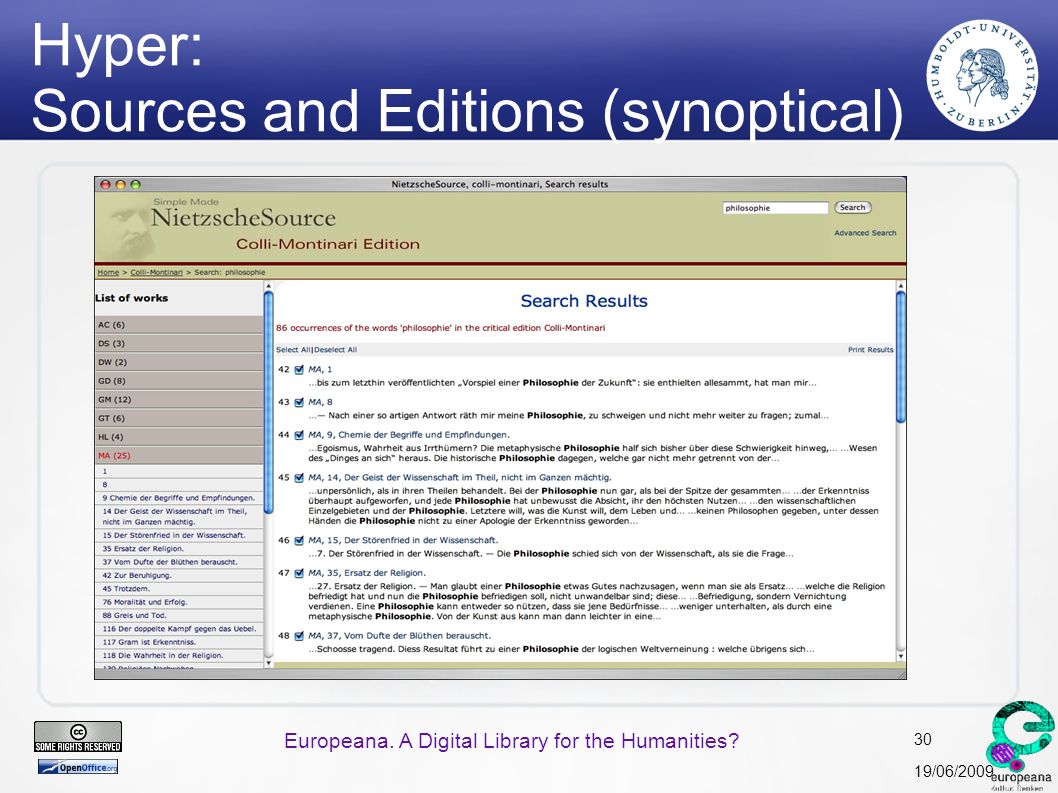Viewport: 1058px width, 793px height.
Task: Click the Search button
Action: [x=853, y=208]
